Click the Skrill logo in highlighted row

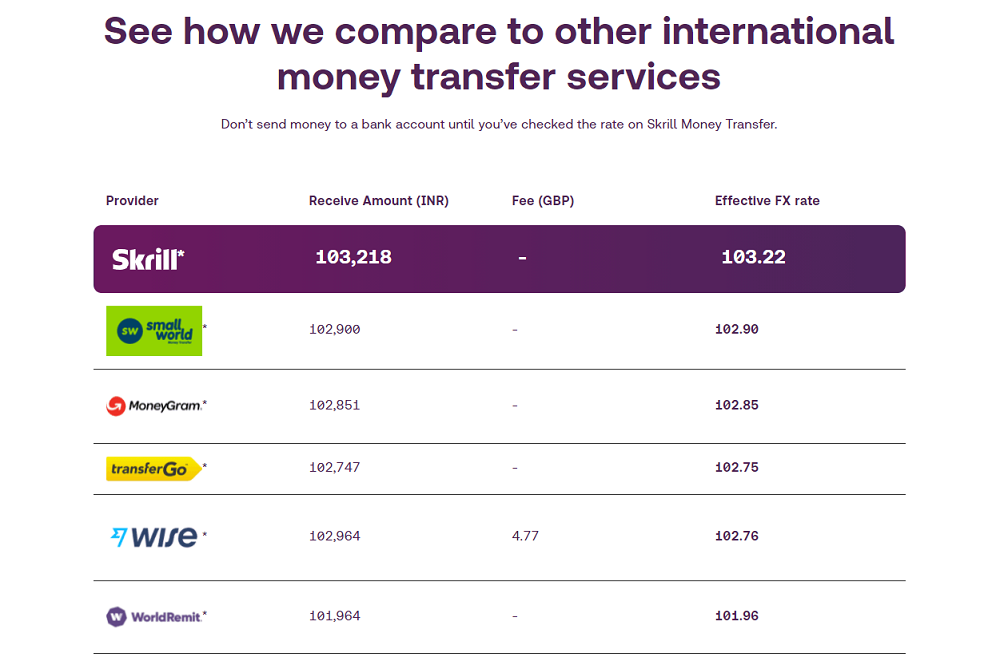148,259
